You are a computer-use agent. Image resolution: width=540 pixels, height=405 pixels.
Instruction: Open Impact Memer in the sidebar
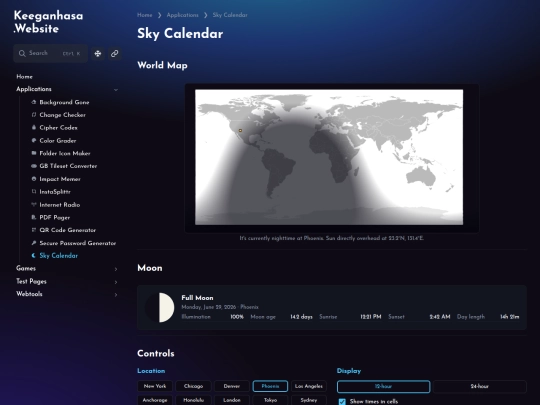(60, 179)
